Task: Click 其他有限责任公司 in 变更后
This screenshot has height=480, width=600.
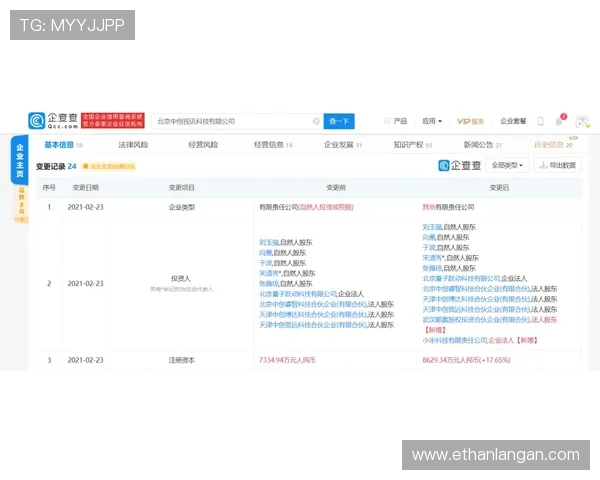Action: (x=448, y=207)
